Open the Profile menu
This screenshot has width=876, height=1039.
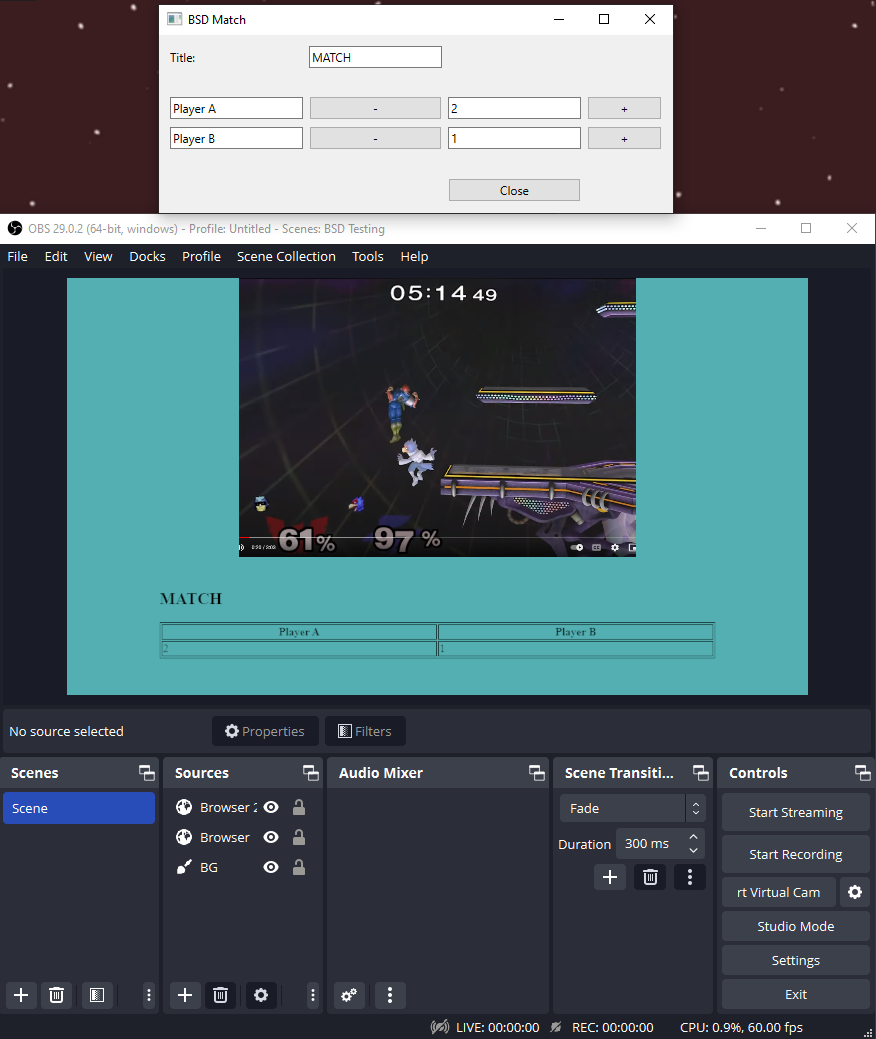coord(201,256)
